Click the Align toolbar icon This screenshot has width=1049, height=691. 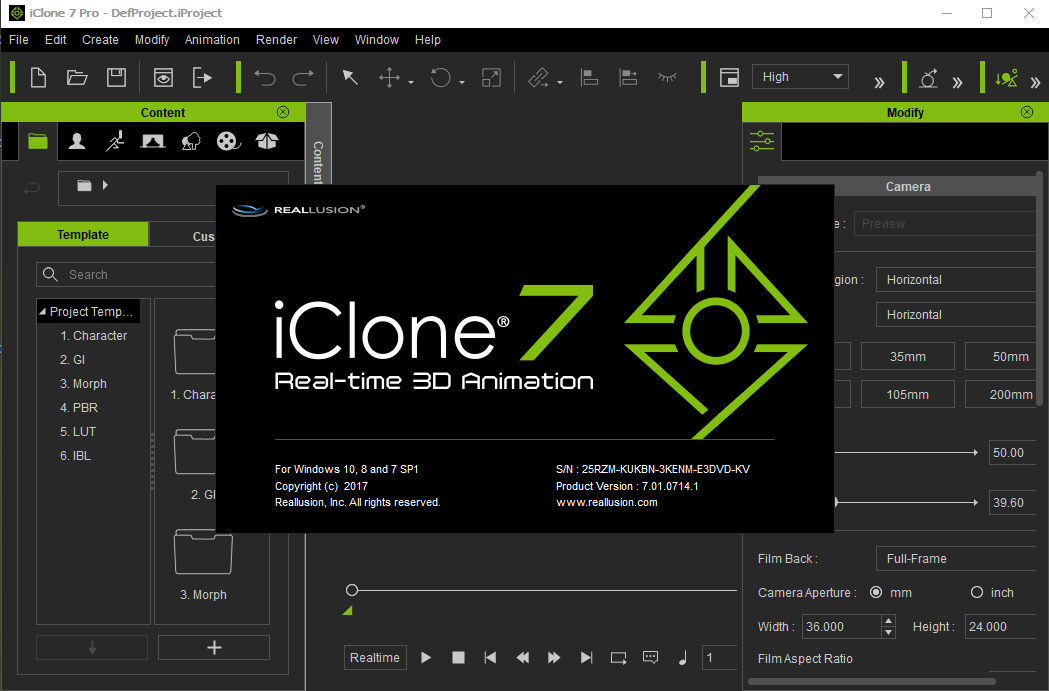[x=589, y=78]
